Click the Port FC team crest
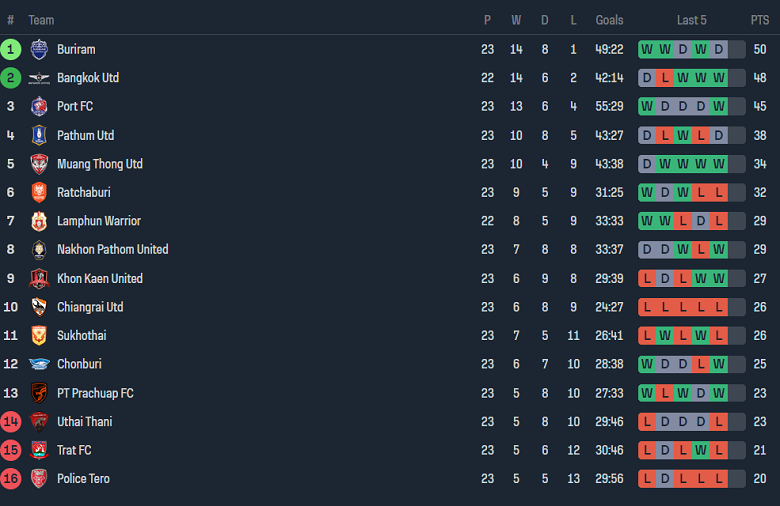Screen dimensions: 780x506 39,106
